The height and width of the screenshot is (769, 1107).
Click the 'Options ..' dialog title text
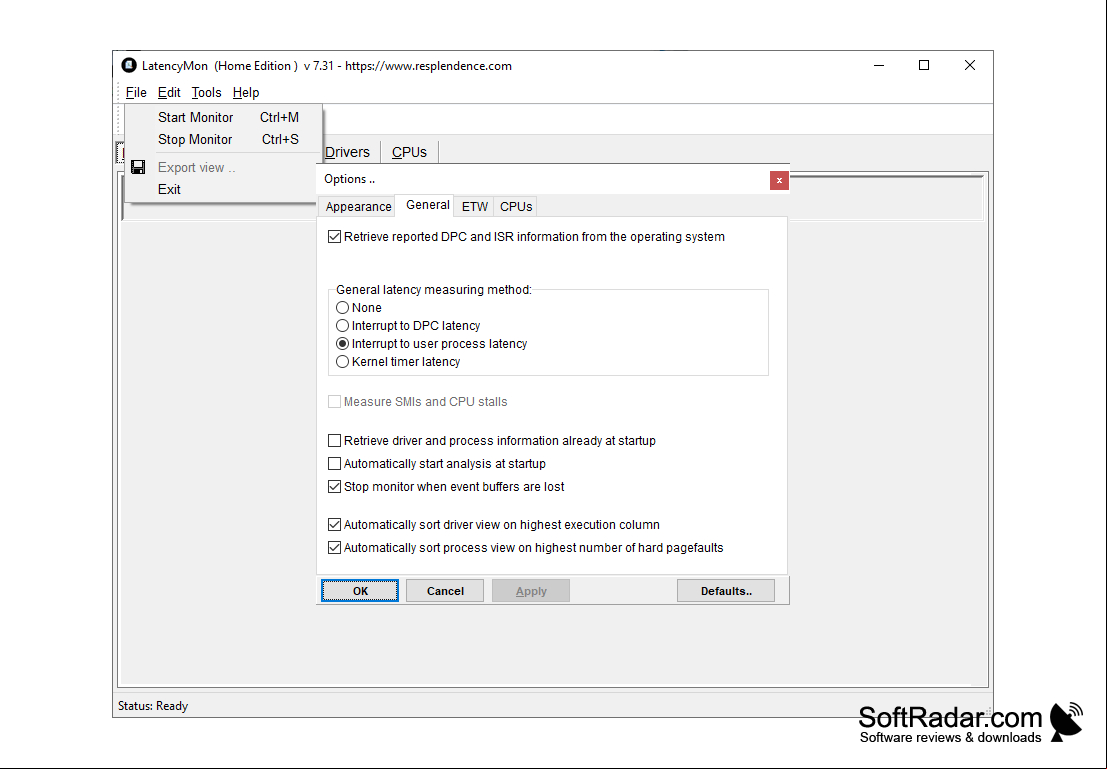(349, 179)
